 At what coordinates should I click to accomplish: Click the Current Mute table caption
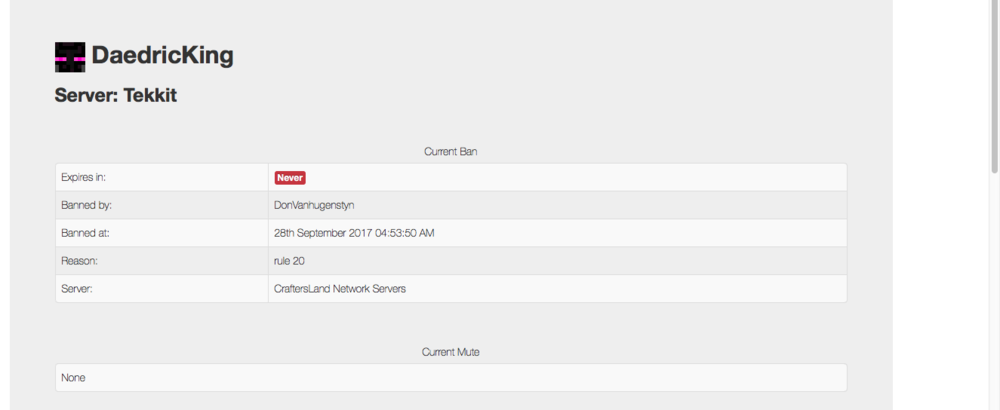(451, 352)
